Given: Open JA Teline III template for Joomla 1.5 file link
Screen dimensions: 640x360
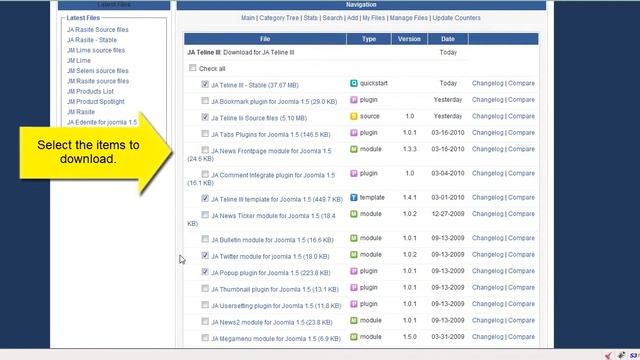Looking at the screenshot, I should 277,200.
